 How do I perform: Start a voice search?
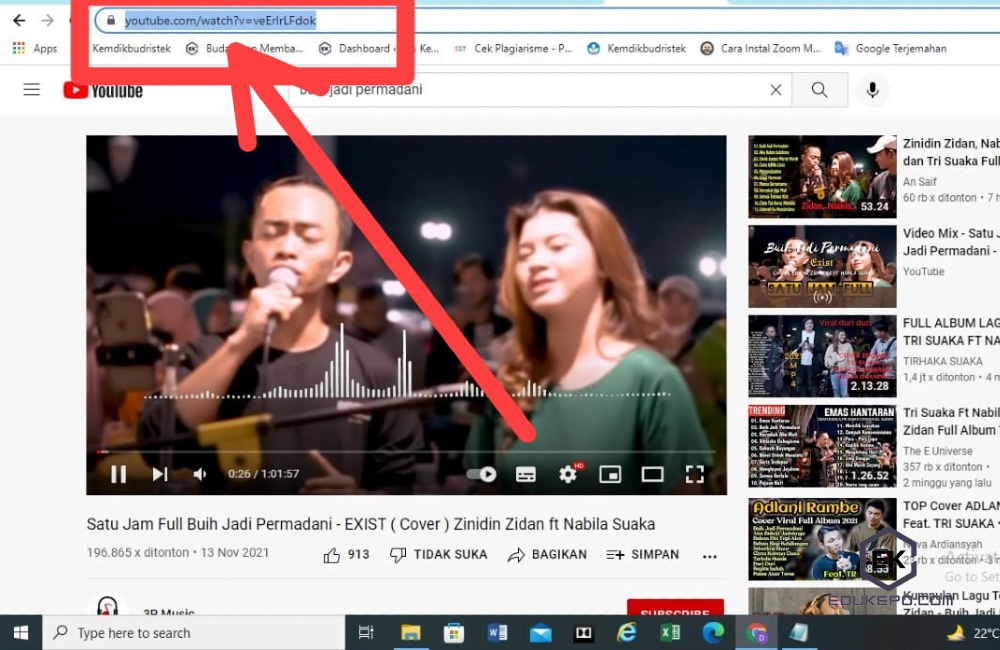(x=872, y=90)
